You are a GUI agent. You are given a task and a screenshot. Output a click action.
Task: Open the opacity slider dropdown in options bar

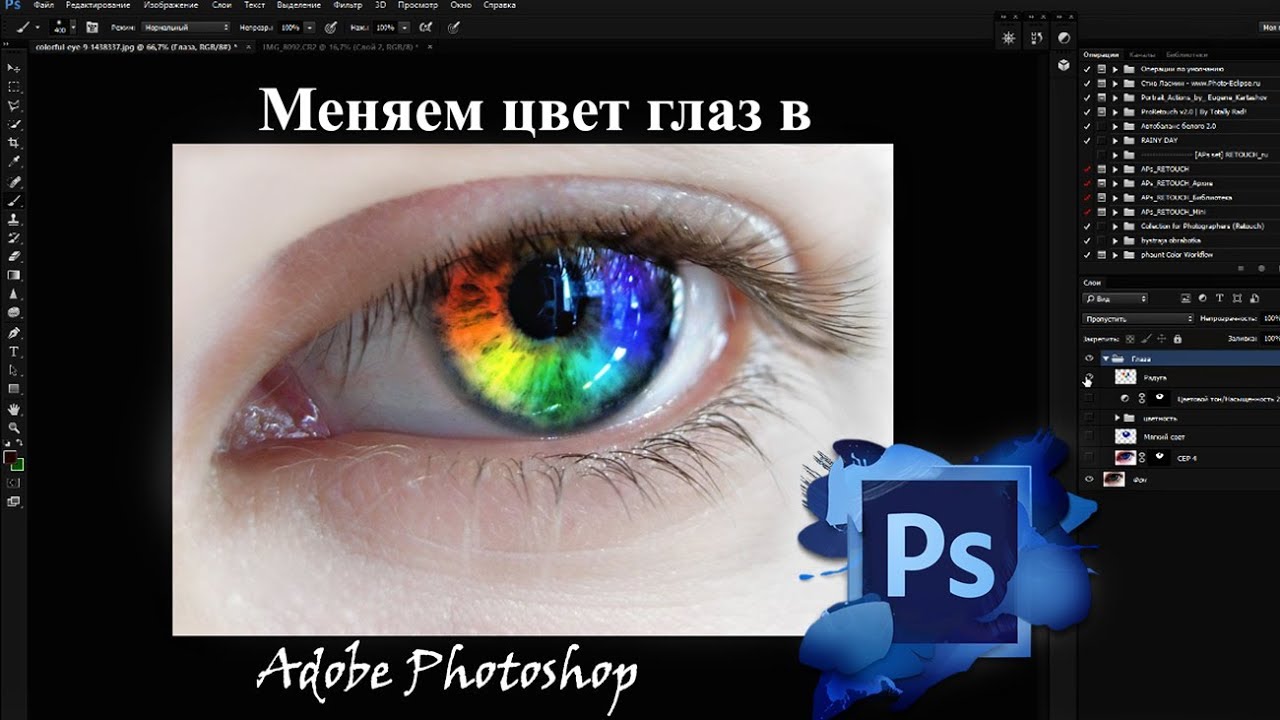[x=310, y=27]
